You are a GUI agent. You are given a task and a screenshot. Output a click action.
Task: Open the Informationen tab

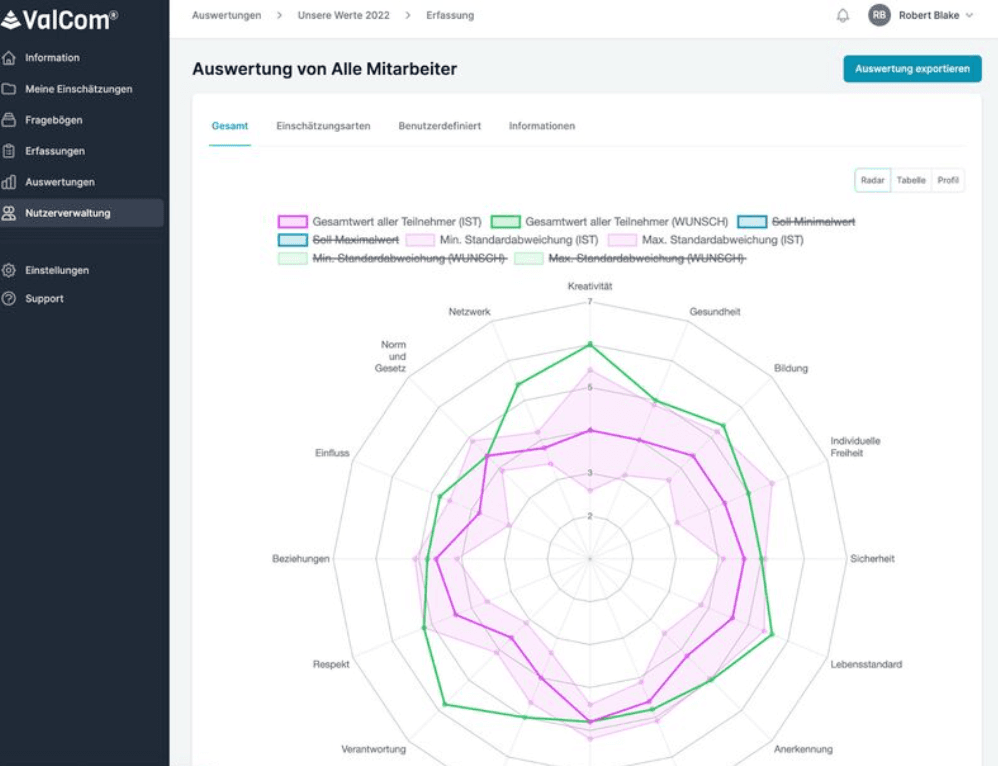pyautogui.click(x=542, y=126)
